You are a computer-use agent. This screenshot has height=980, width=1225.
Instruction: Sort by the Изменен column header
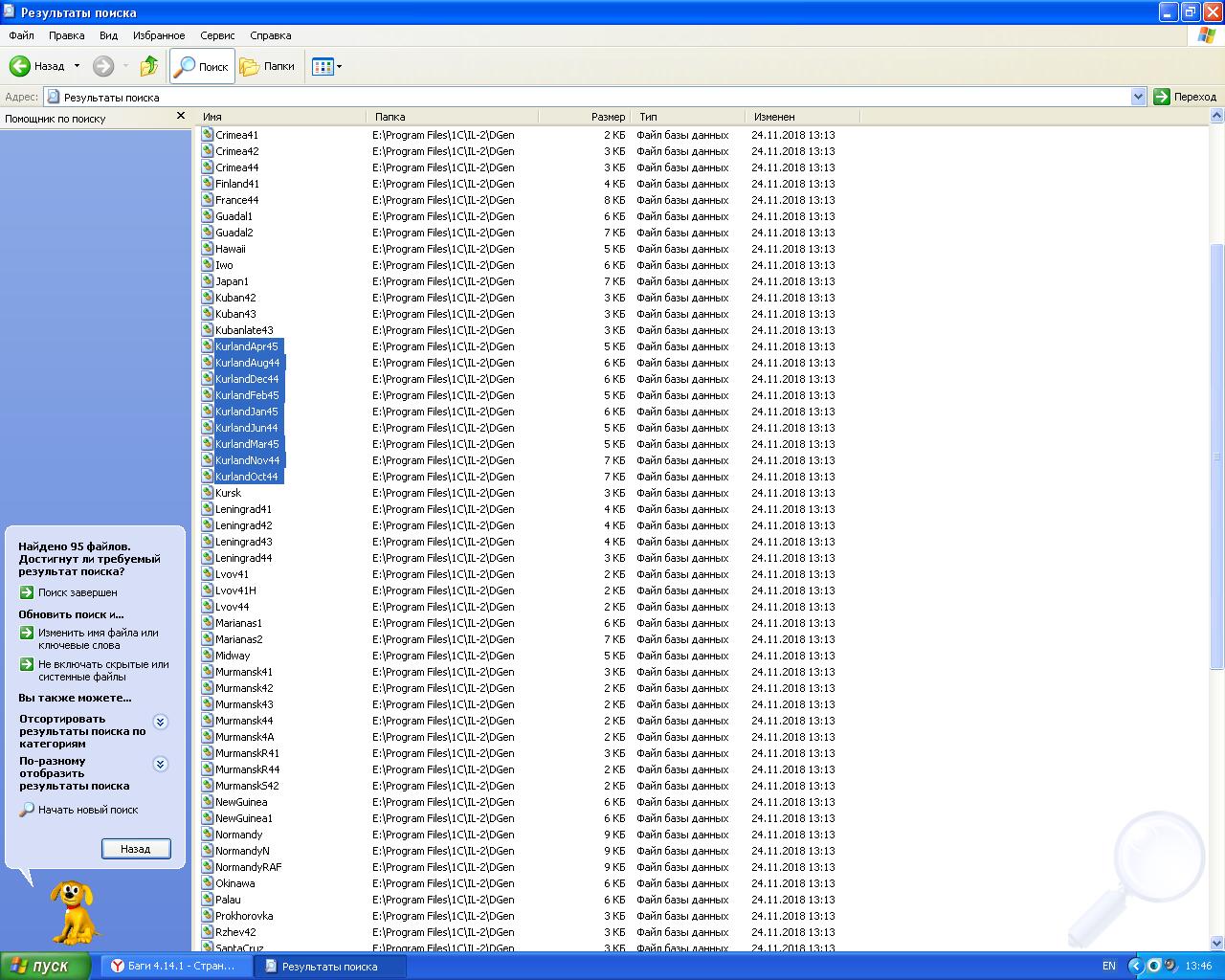802,117
